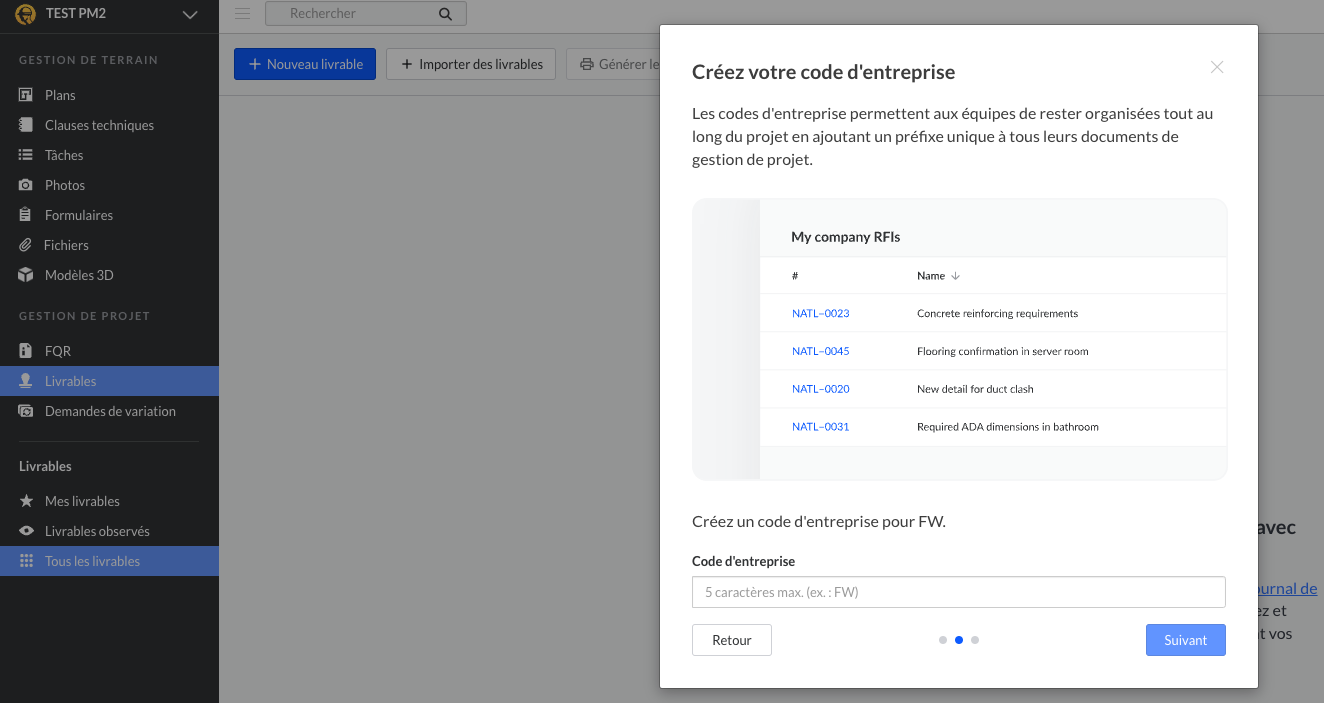This screenshot has height=703, width=1324.
Task: Click the Name column sort arrow
Action: pyautogui.click(x=955, y=276)
